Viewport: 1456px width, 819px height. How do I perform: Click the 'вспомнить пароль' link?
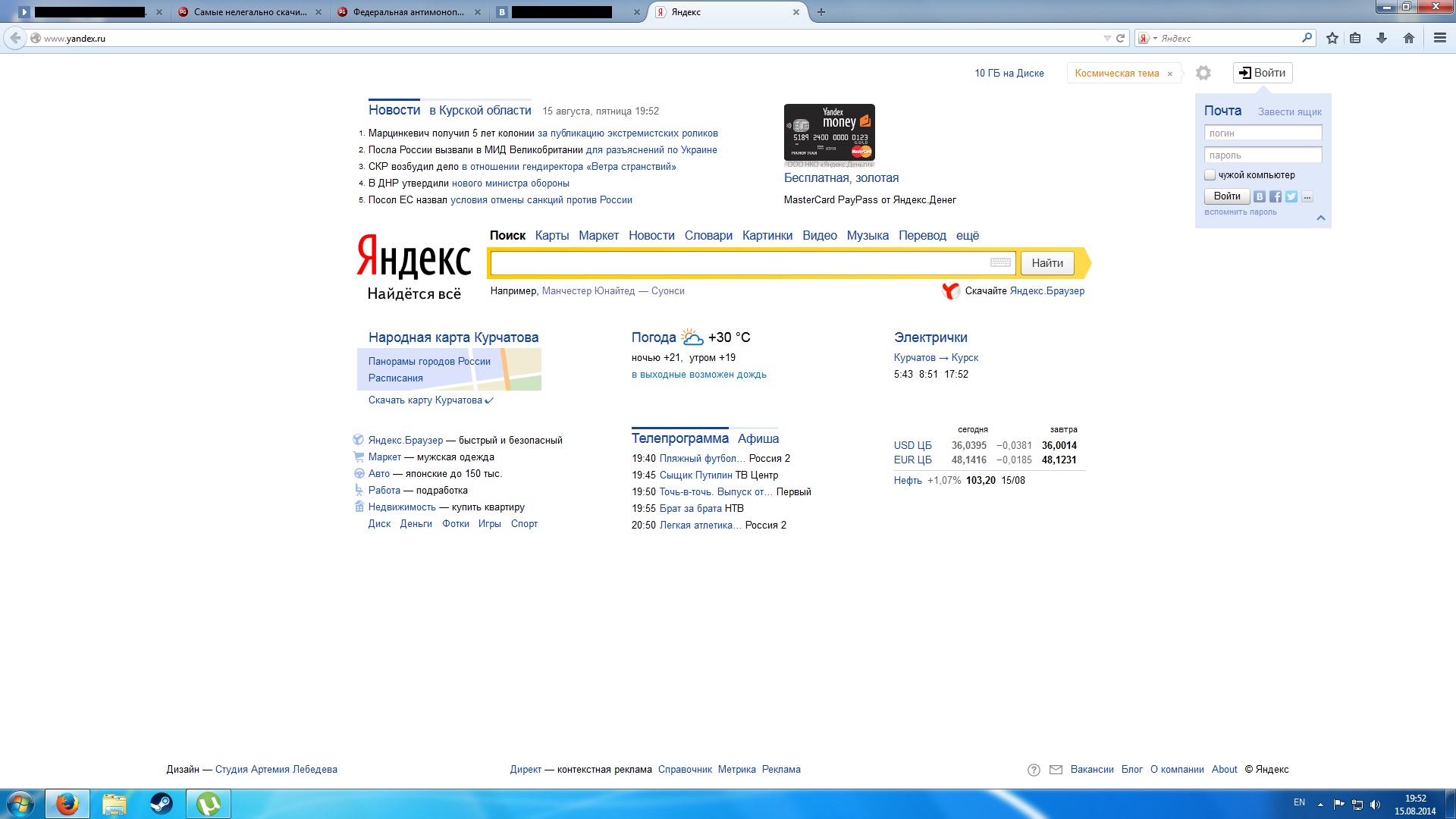1241,212
